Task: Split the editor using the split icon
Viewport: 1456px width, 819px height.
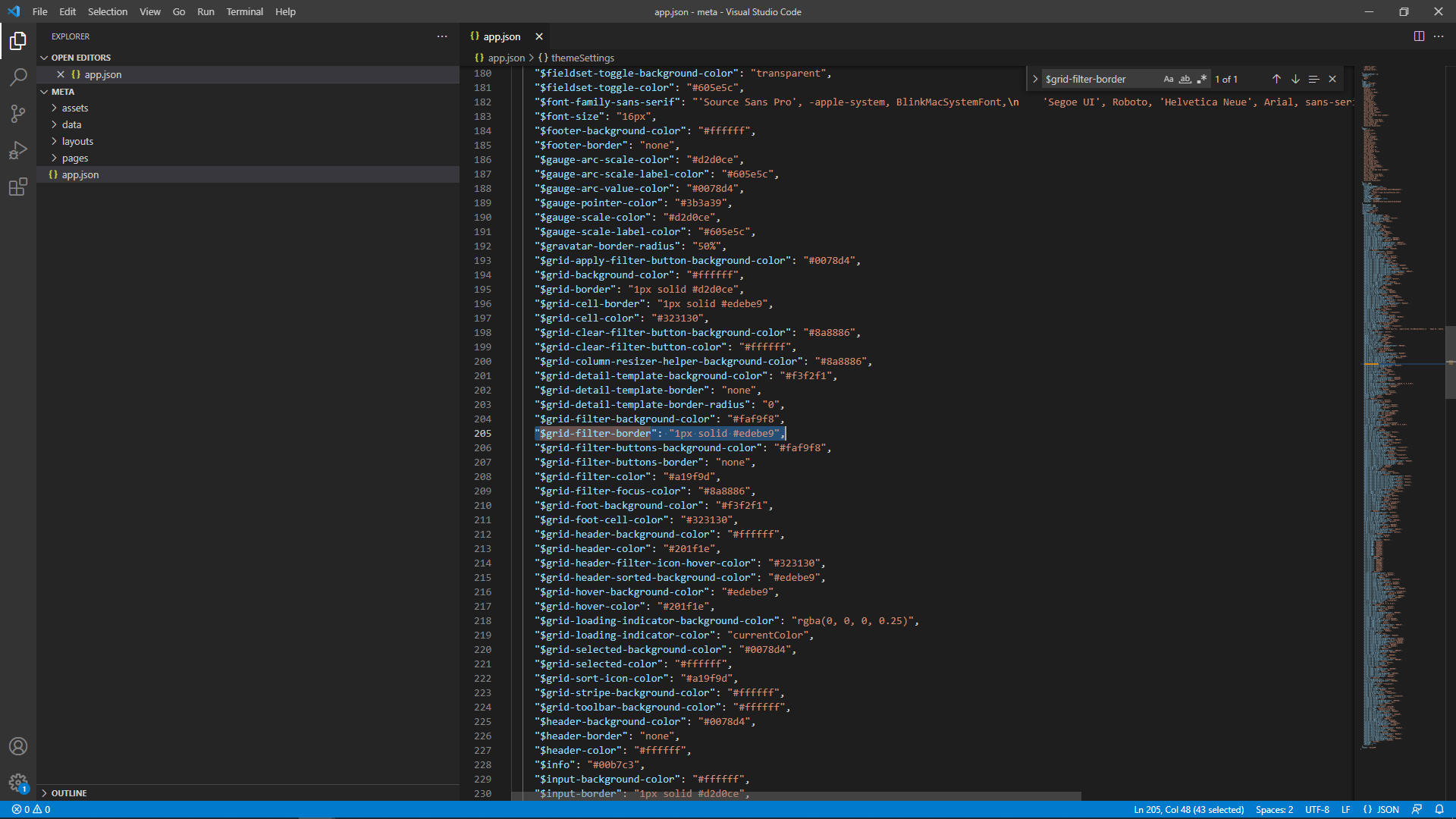Action: (x=1418, y=36)
